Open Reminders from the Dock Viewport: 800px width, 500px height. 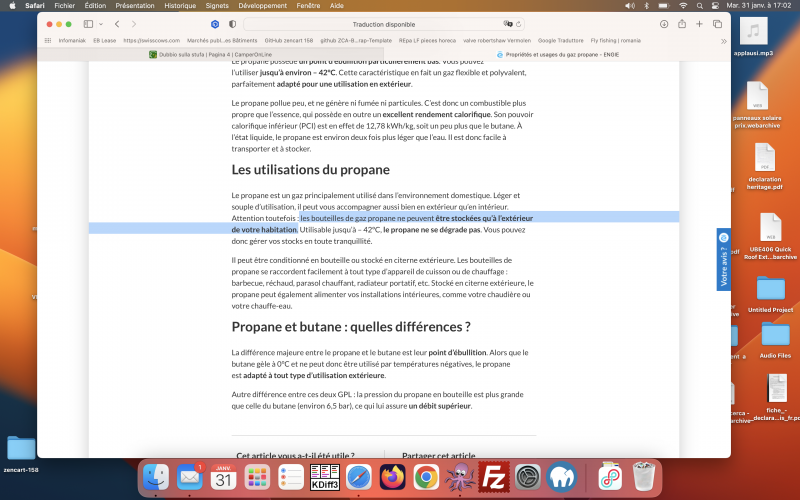(x=291, y=478)
